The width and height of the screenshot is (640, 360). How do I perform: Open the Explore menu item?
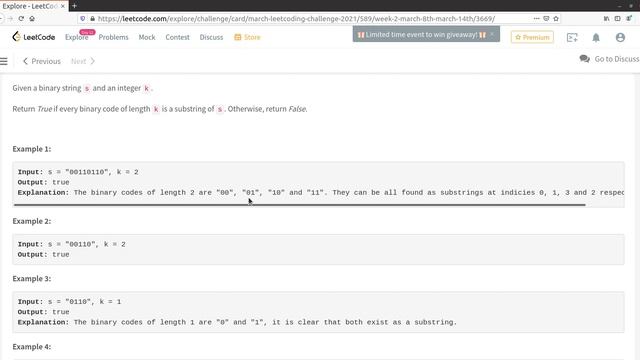click(x=76, y=37)
